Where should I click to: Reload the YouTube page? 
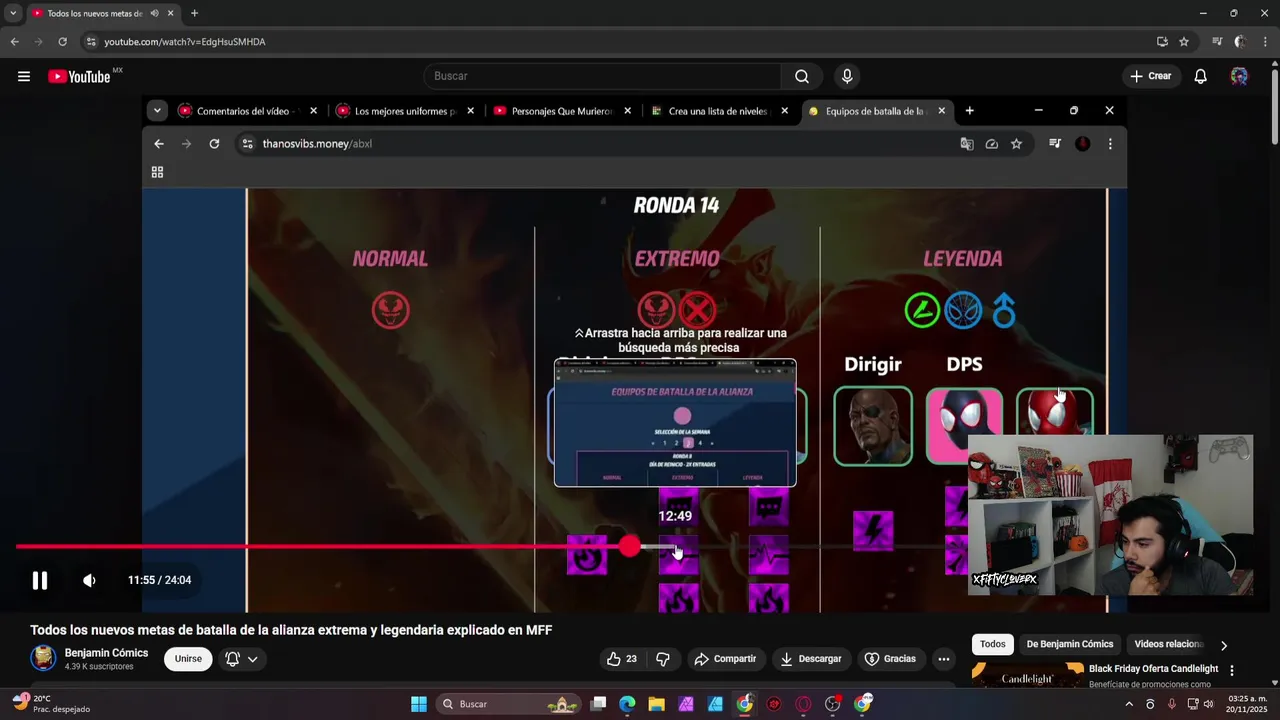tap(62, 42)
